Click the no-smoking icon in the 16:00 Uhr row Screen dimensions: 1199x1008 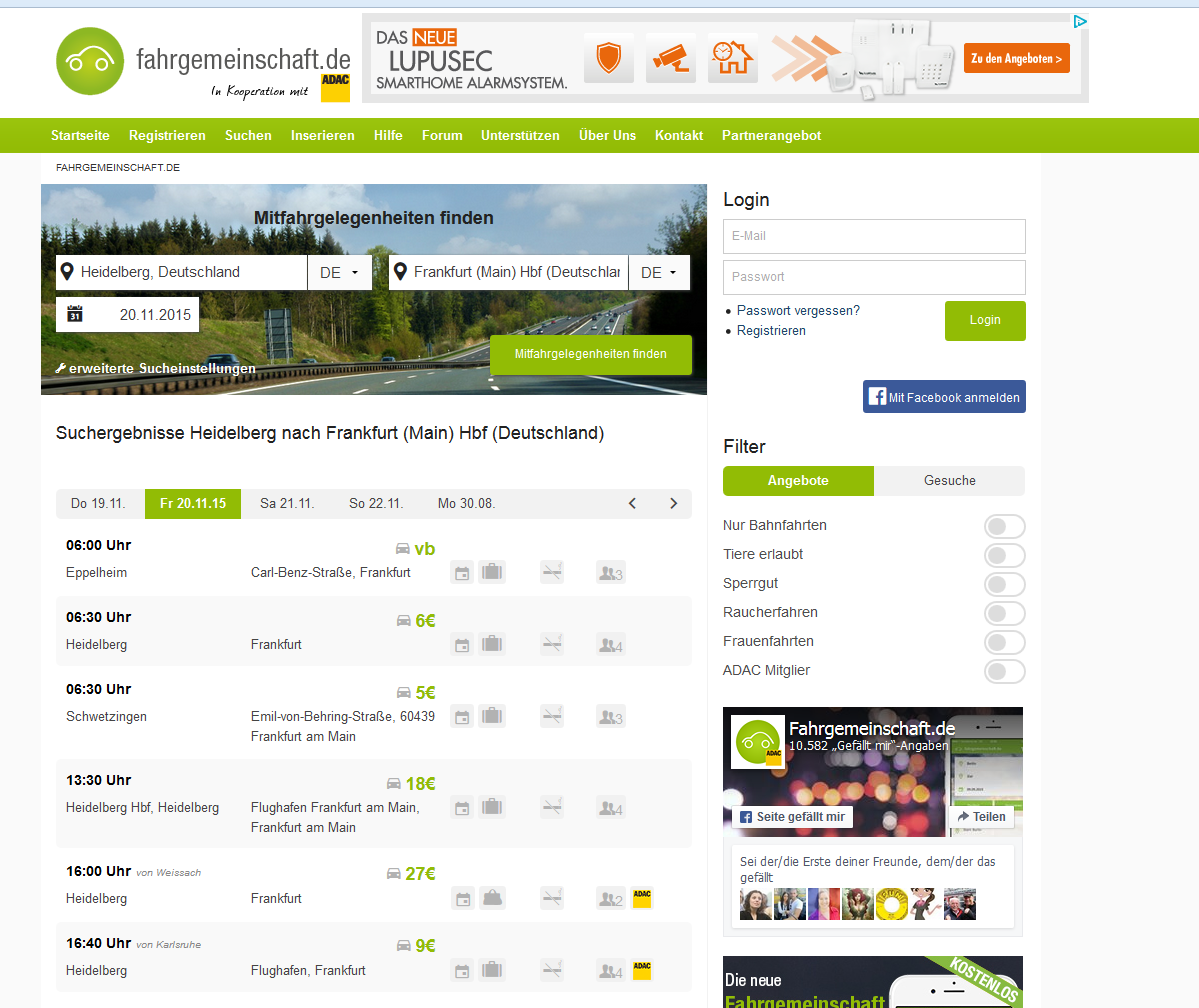click(x=552, y=898)
